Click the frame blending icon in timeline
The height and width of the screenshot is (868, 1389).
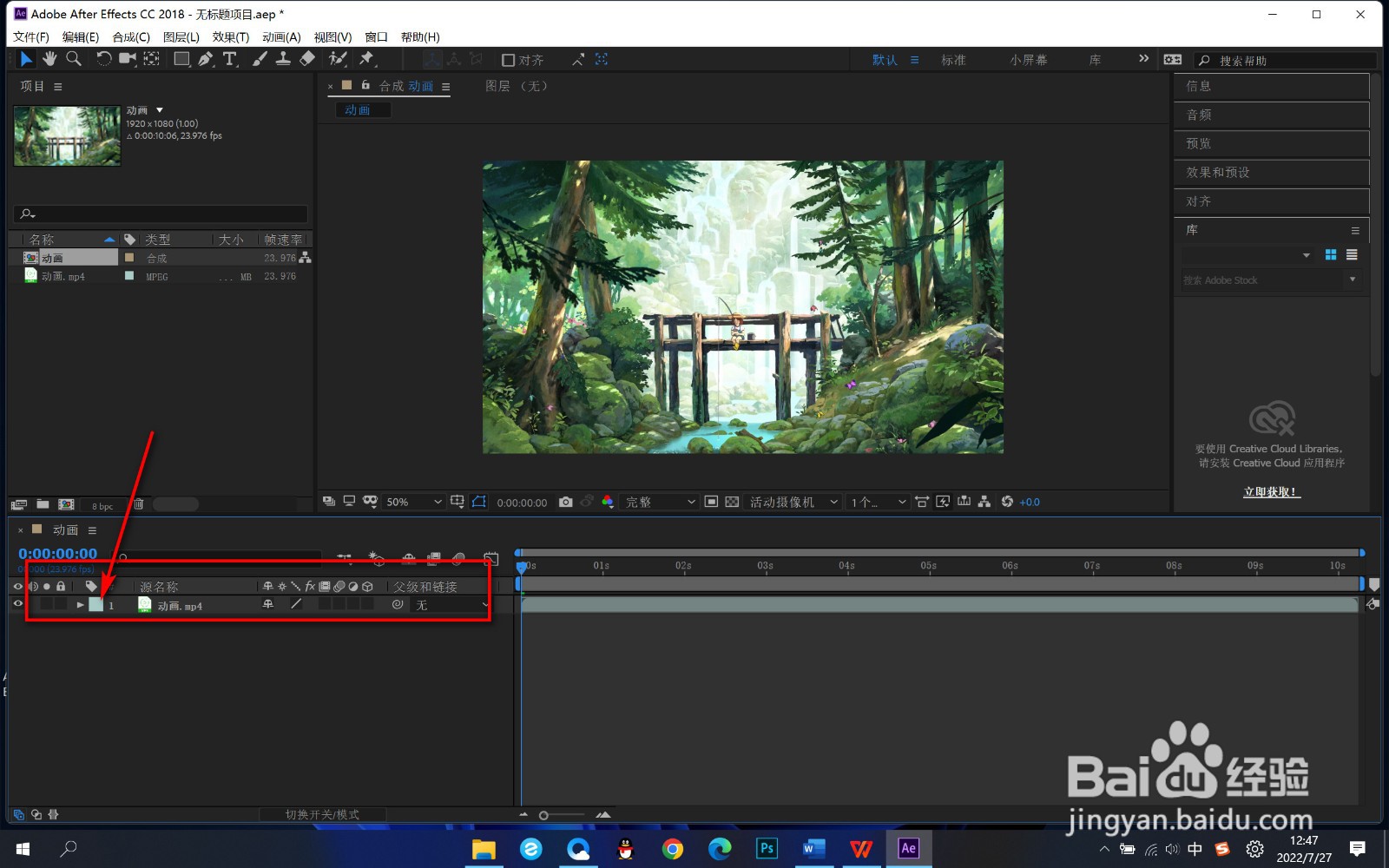434,558
